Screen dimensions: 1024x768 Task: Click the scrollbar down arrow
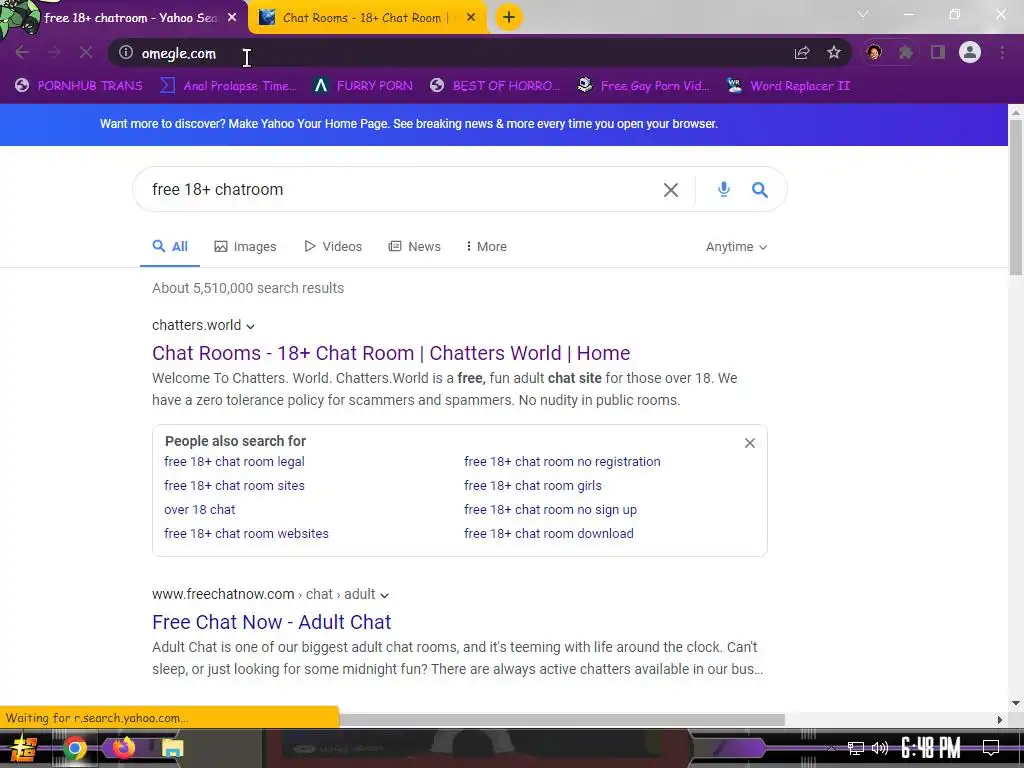click(x=1016, y=703)
